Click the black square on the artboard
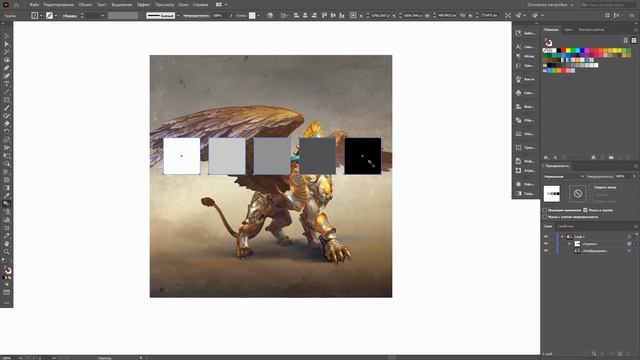 click(362, 156)
